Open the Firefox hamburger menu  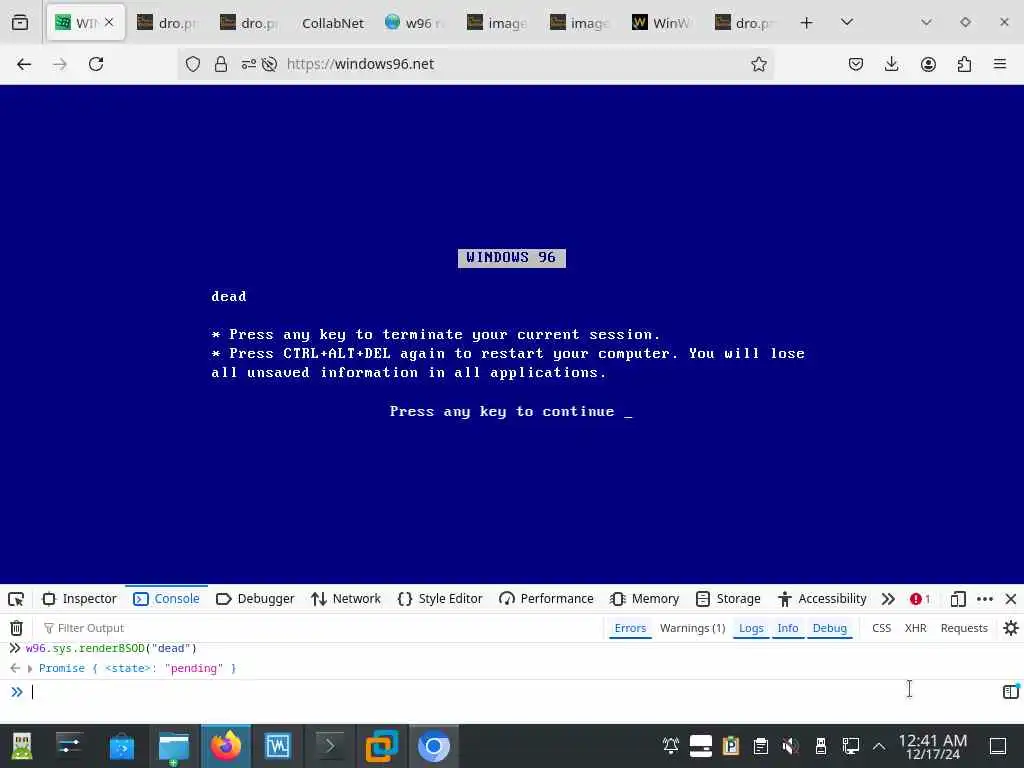pos(1000,64)
